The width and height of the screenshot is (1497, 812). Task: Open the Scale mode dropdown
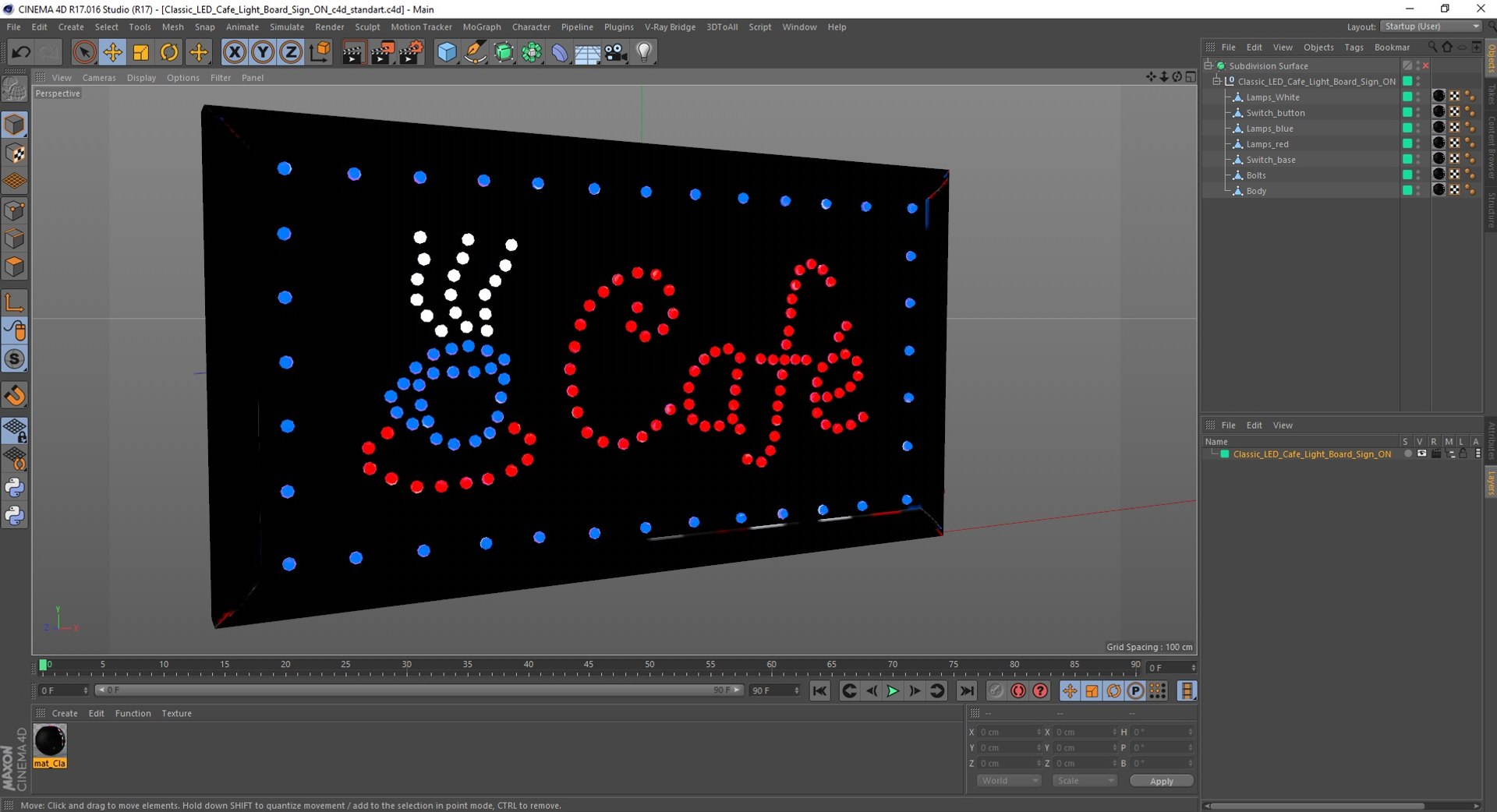[1085, 781]
